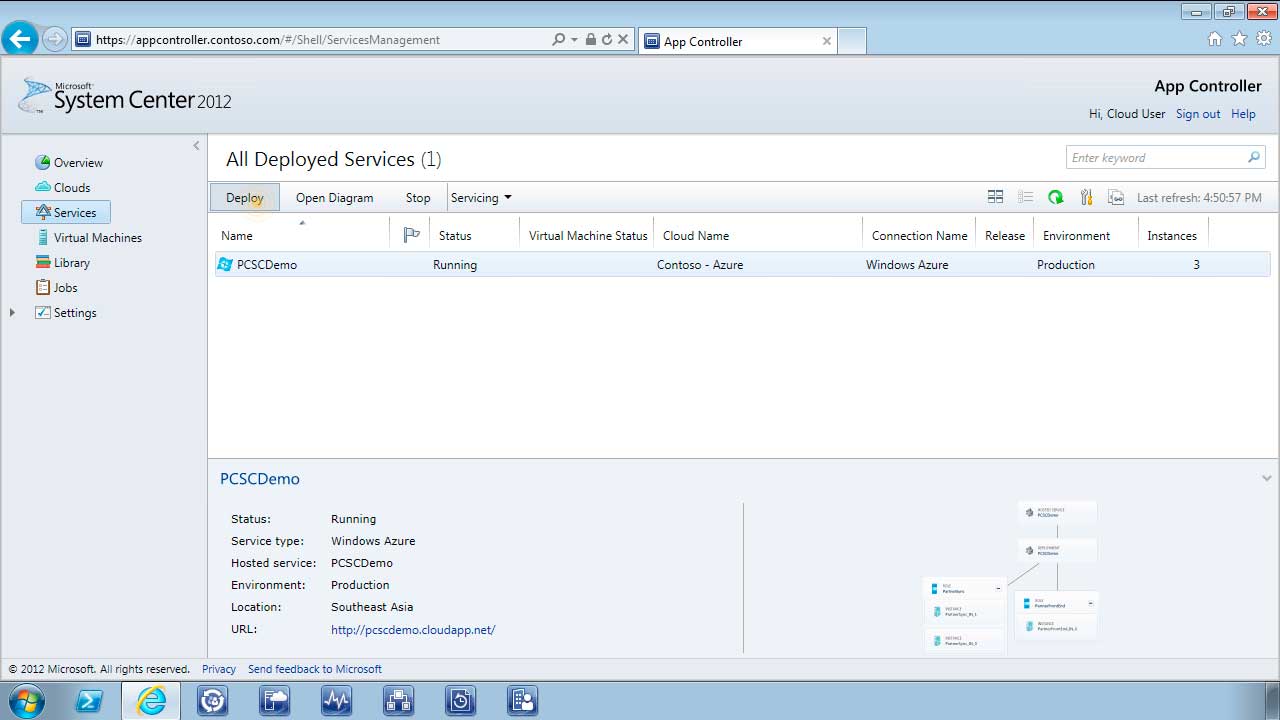
Task: Sort by Virtual Machine Status column
Action: (588, 235)
